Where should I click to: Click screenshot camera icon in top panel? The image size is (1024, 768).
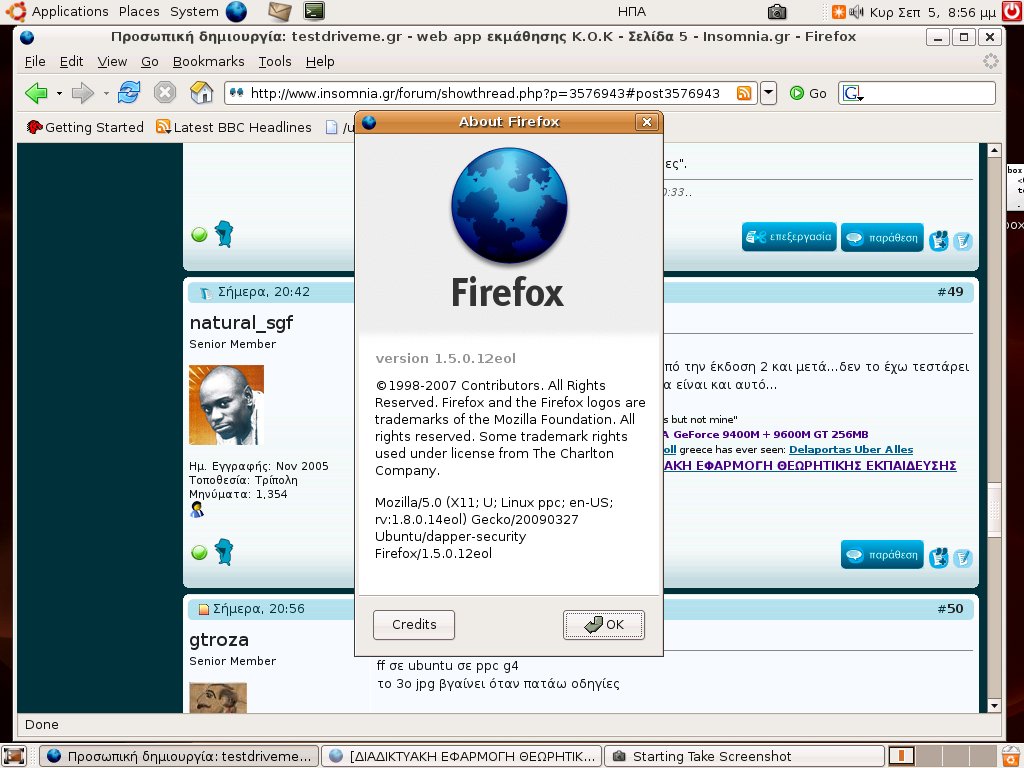point(777,12)
